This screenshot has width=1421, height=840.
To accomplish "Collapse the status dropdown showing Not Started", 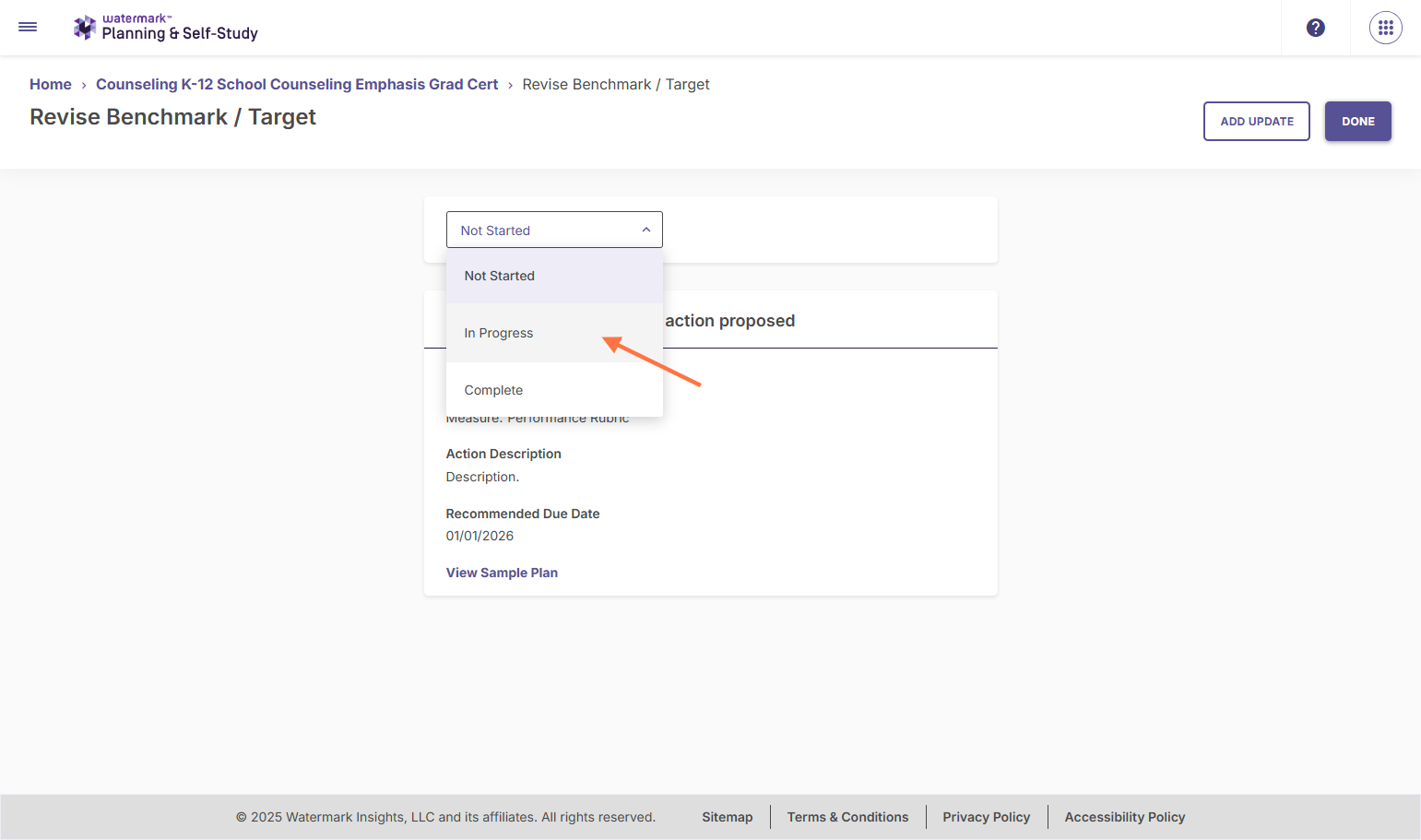I will [x=554, y=230].
